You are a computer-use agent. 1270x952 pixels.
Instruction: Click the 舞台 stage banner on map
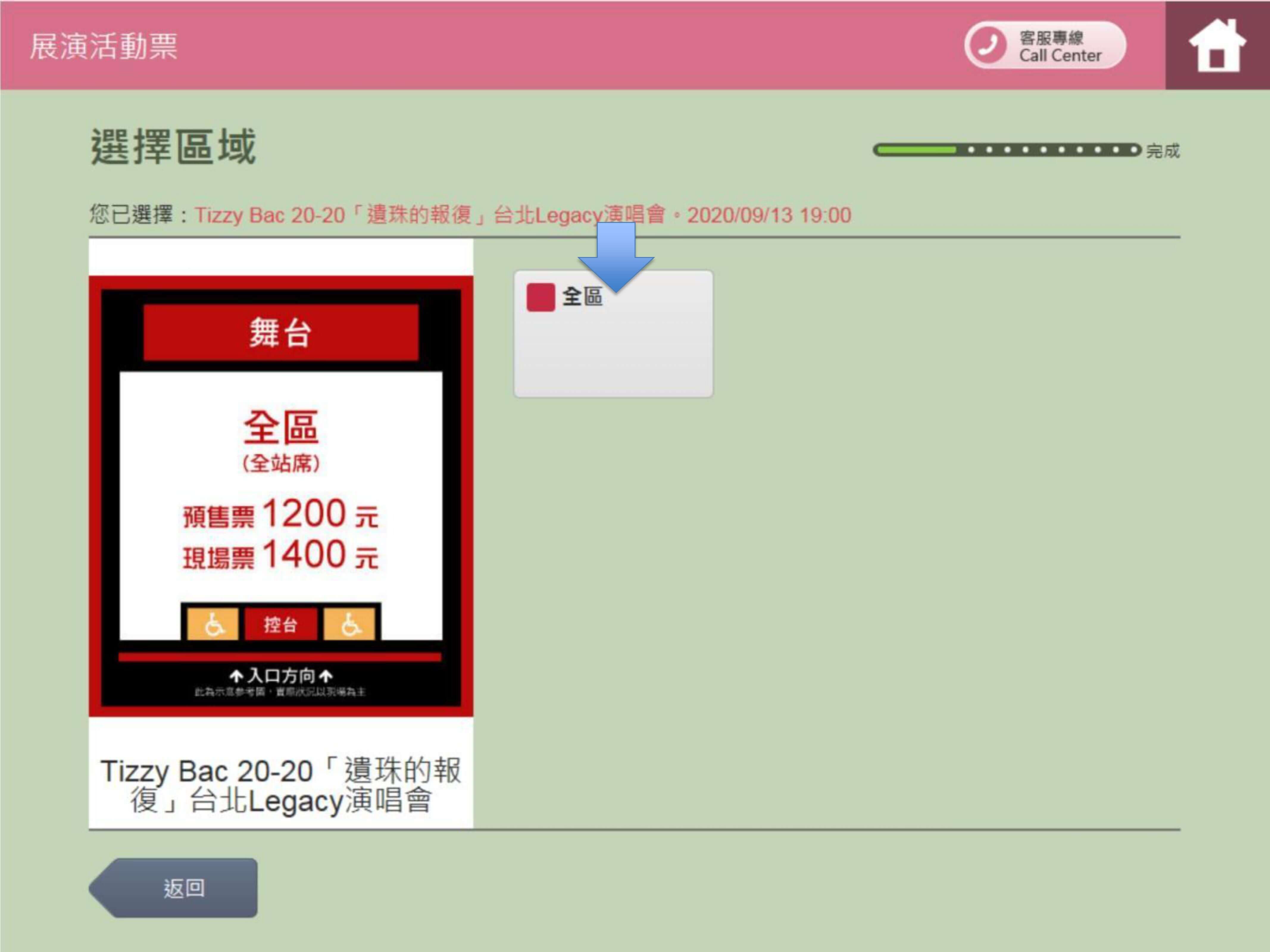[x=281, y=332]
